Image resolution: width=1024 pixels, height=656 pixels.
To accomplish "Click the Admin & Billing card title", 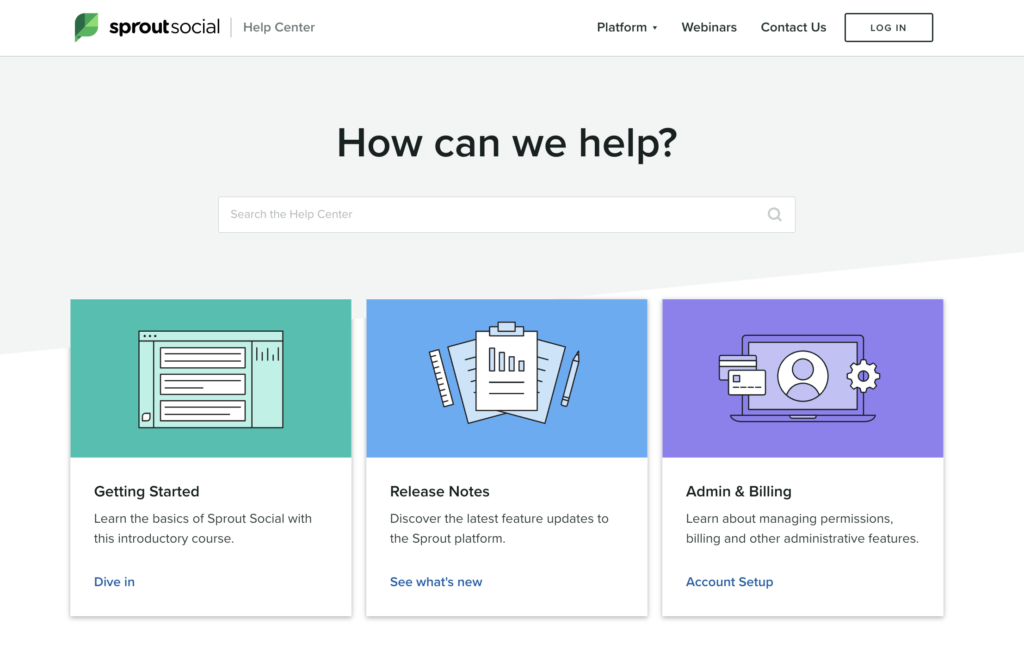I will click(739, 491).
